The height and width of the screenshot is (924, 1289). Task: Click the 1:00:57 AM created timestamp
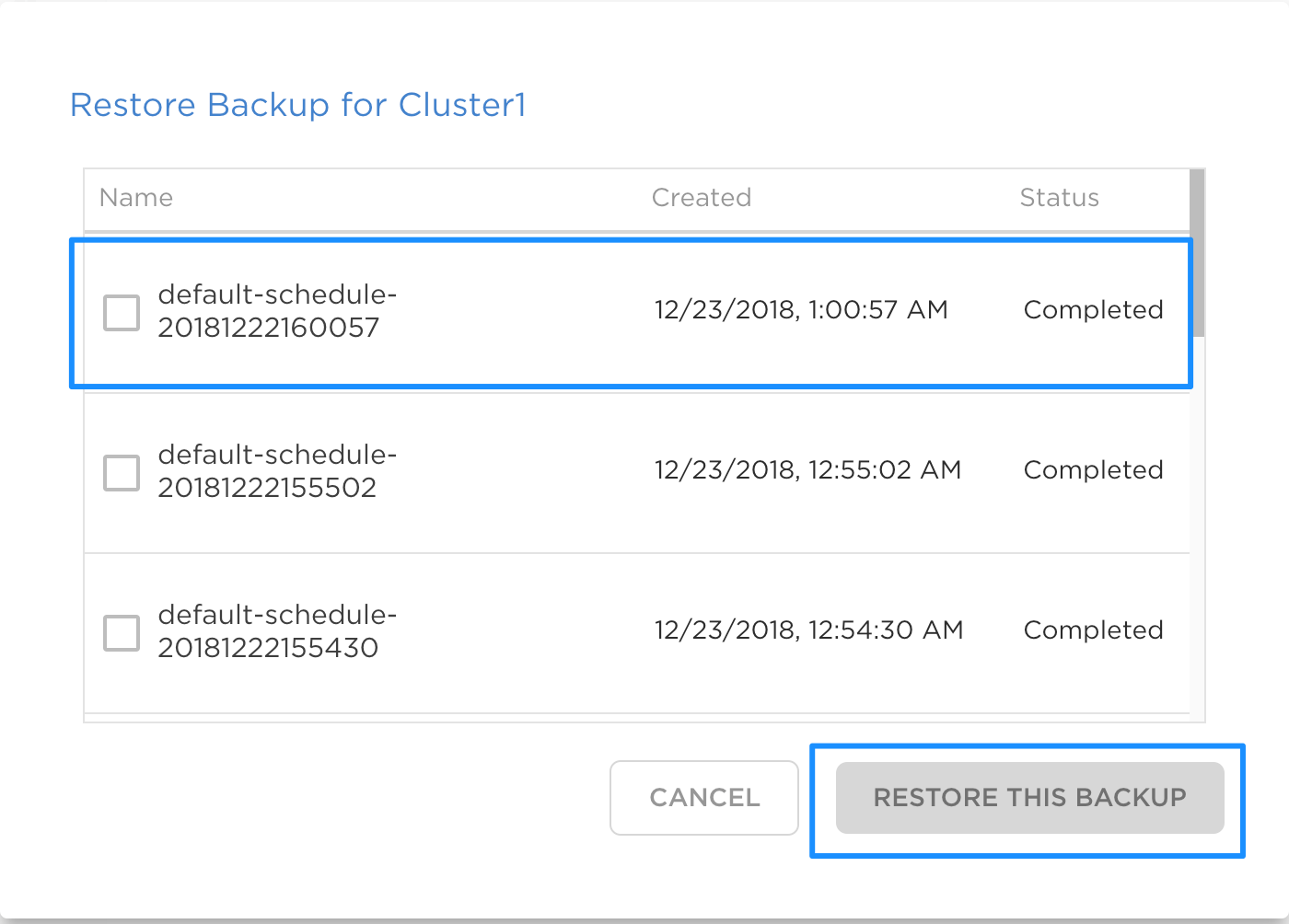click(801, 310)
